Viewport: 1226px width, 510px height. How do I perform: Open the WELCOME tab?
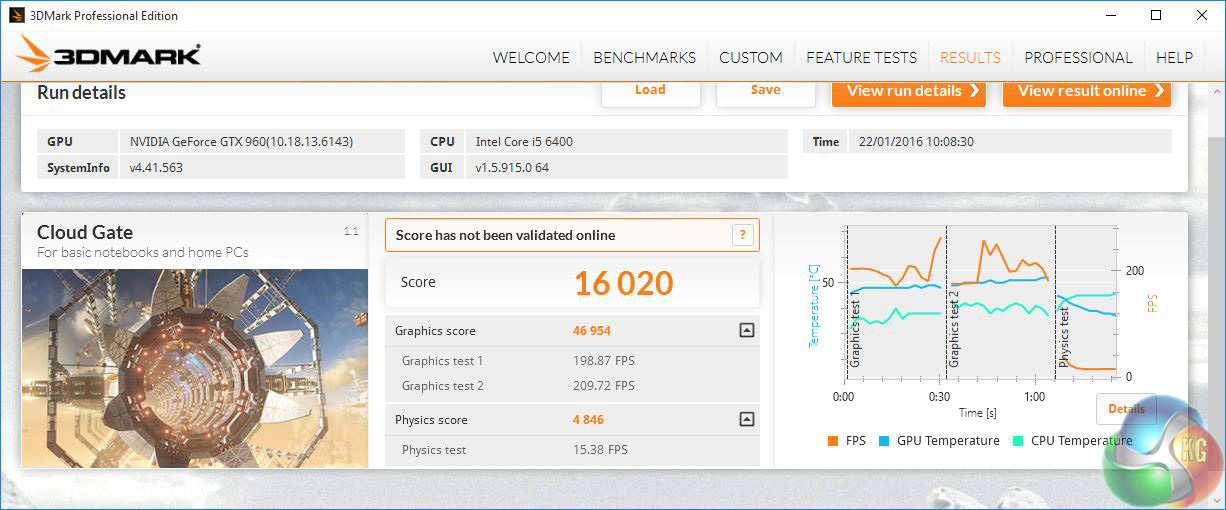531,58
